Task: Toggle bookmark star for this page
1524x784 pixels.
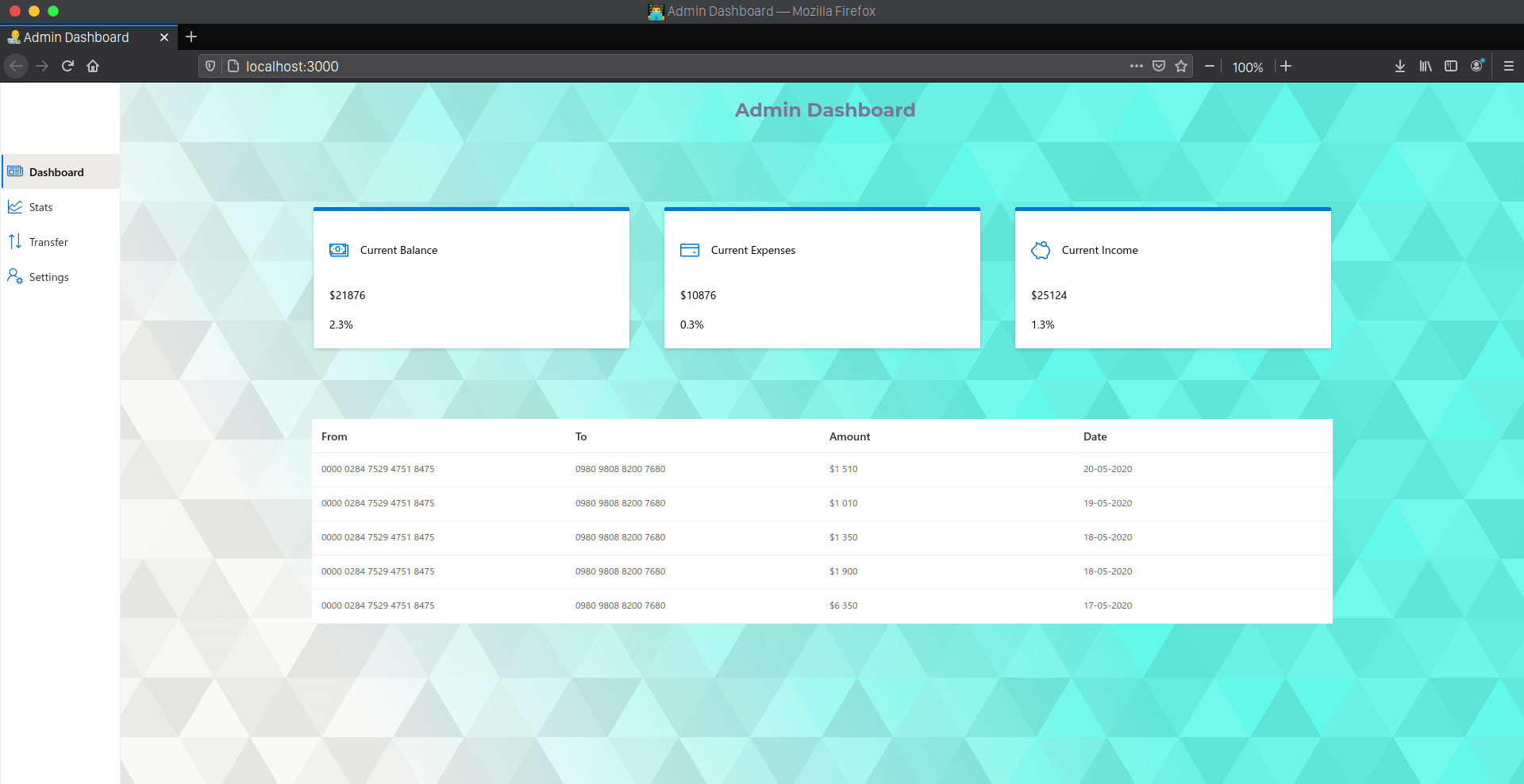Action: tap(1182, 67)
